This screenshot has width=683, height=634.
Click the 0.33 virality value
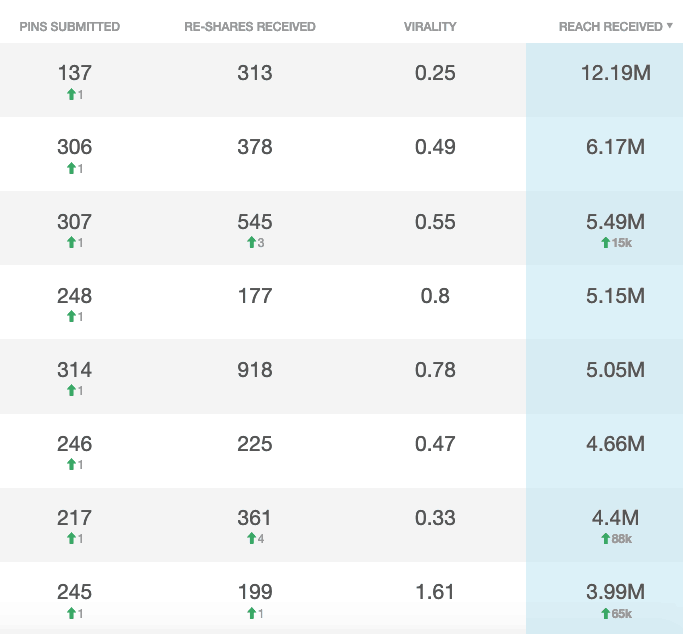[x=435, y=518]
